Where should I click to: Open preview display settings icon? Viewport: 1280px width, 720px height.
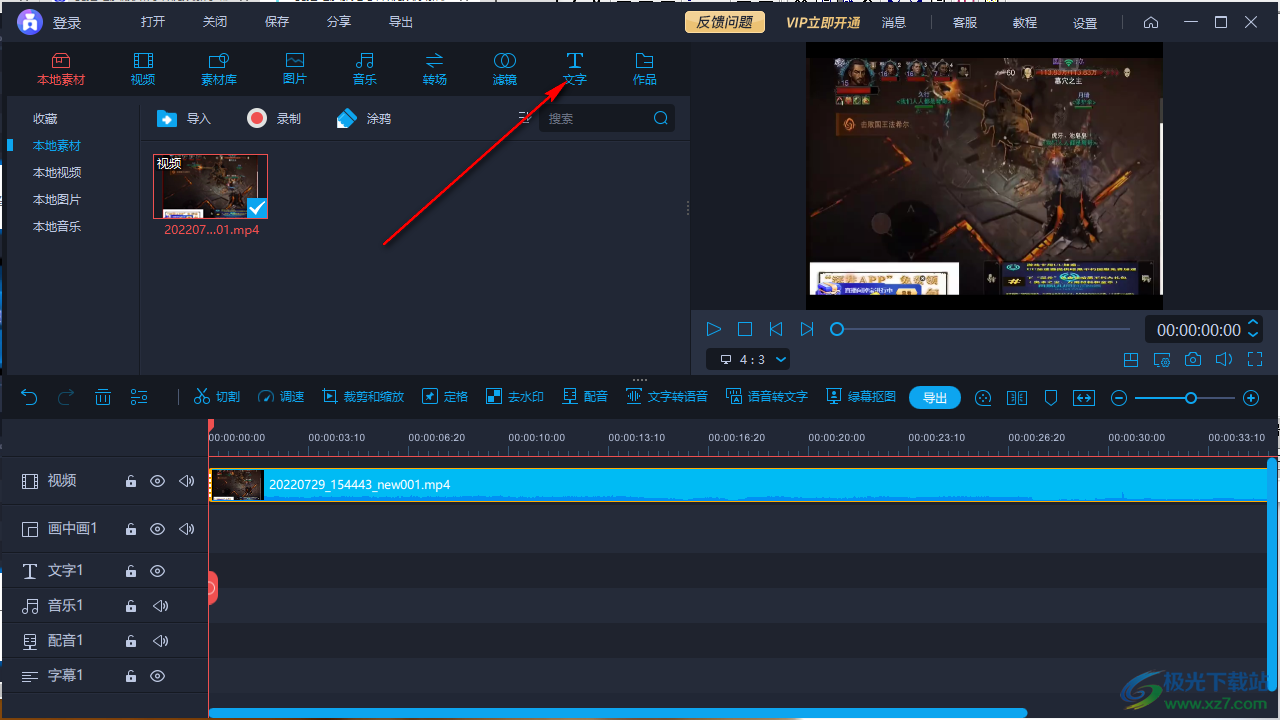click(1162, 360)
